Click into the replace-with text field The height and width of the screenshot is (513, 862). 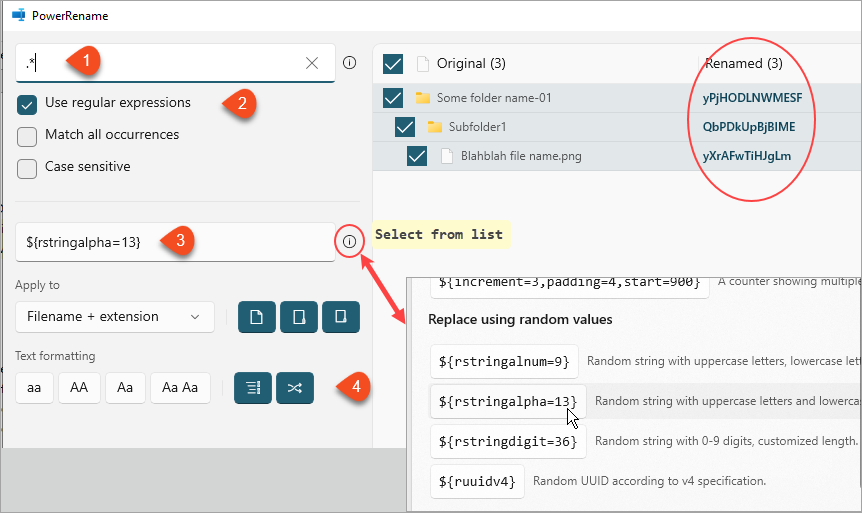pyautogui.click(x=175, y=242)
